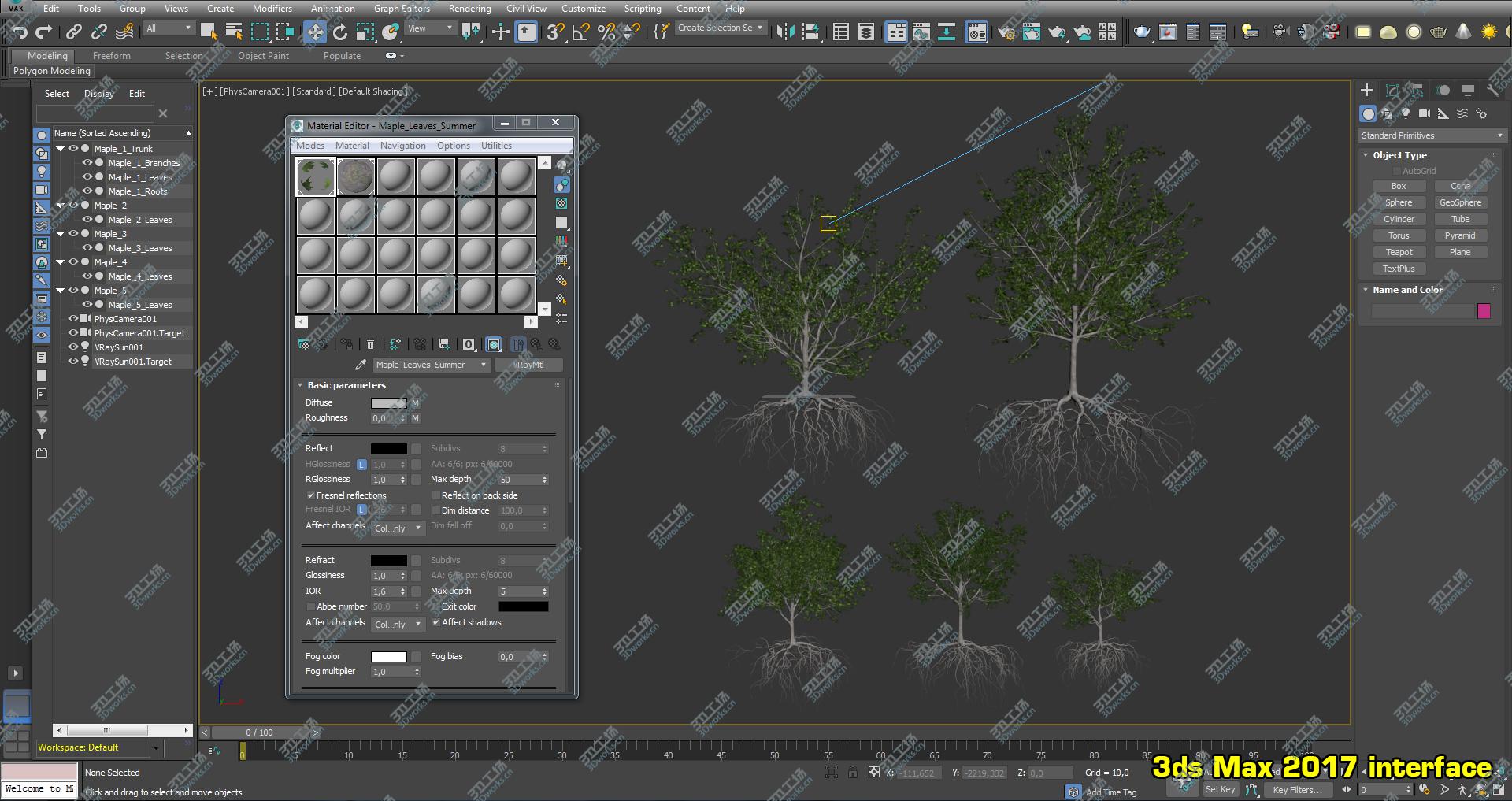
Task: Select the Select and Rotate tool
Action: [x=340, y=32]
